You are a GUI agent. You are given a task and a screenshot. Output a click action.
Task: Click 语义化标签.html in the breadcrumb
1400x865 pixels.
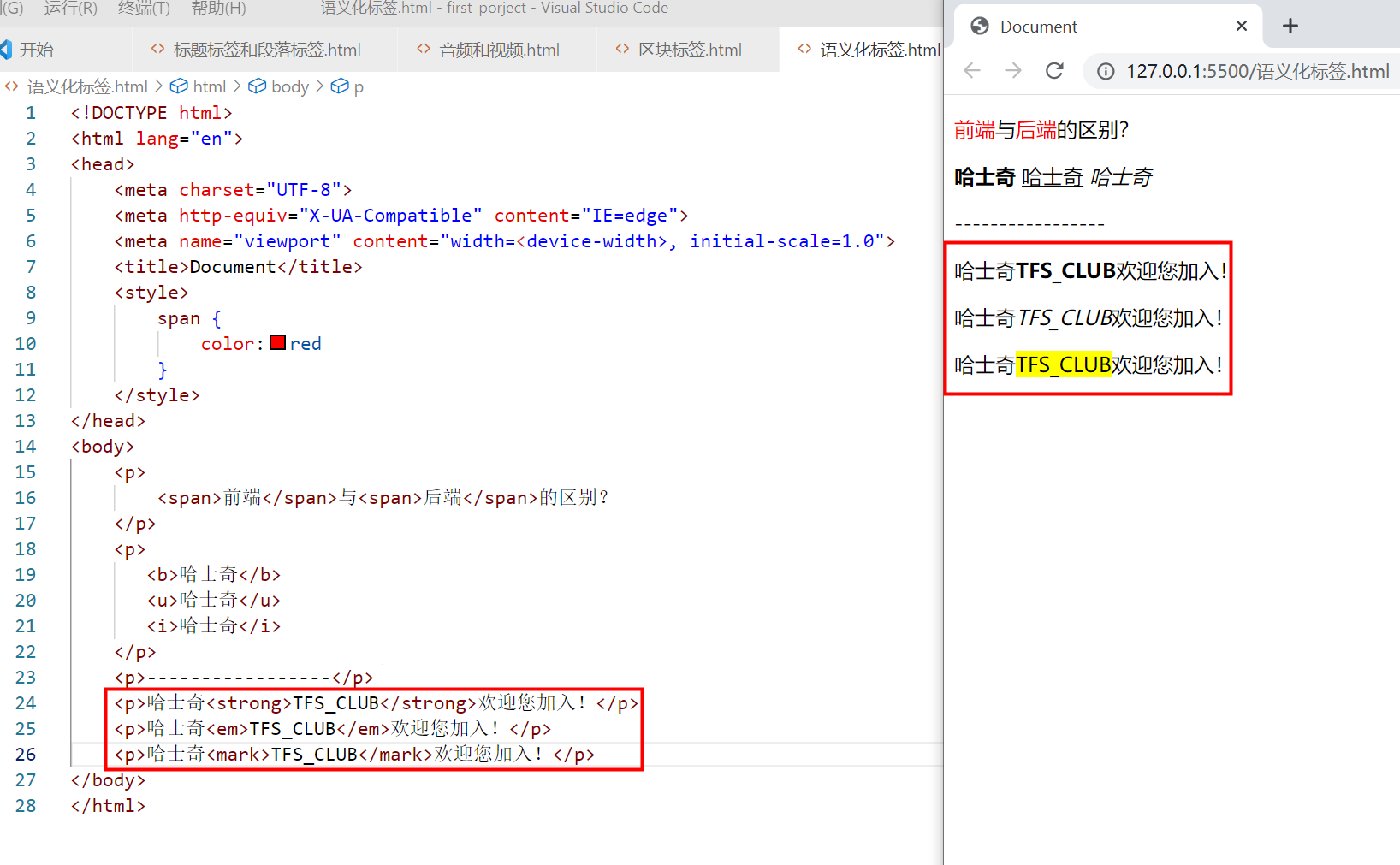pyautogui.click(x=87, y=86)
